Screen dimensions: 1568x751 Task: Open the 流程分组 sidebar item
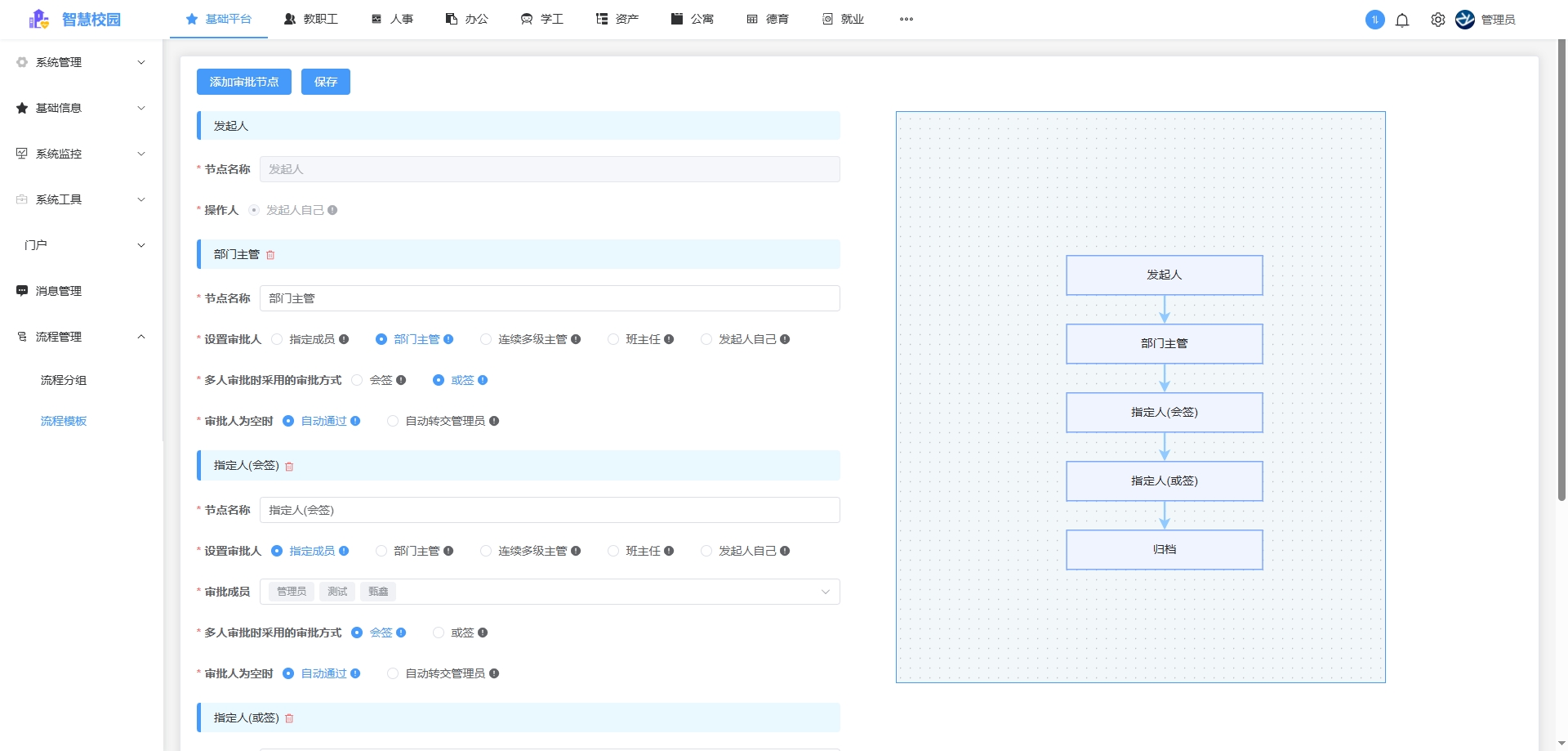click(x=64, y=380)
